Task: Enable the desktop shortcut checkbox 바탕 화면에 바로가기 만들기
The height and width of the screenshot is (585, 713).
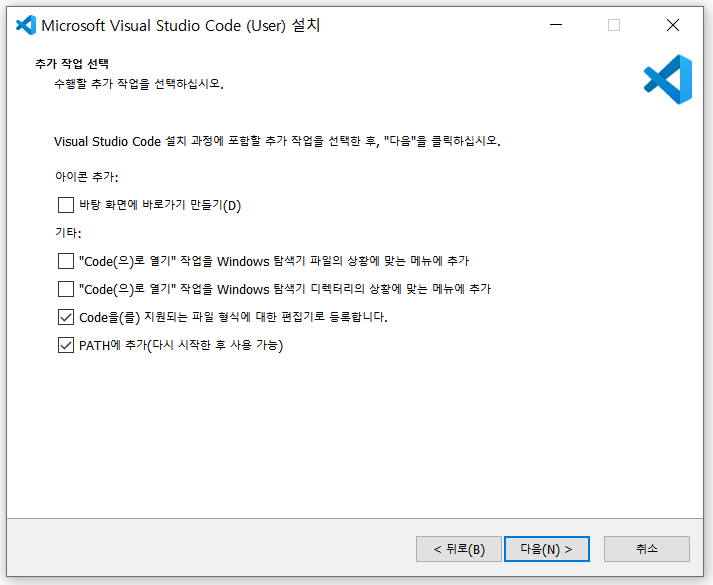Action: (x=66, y=205)
